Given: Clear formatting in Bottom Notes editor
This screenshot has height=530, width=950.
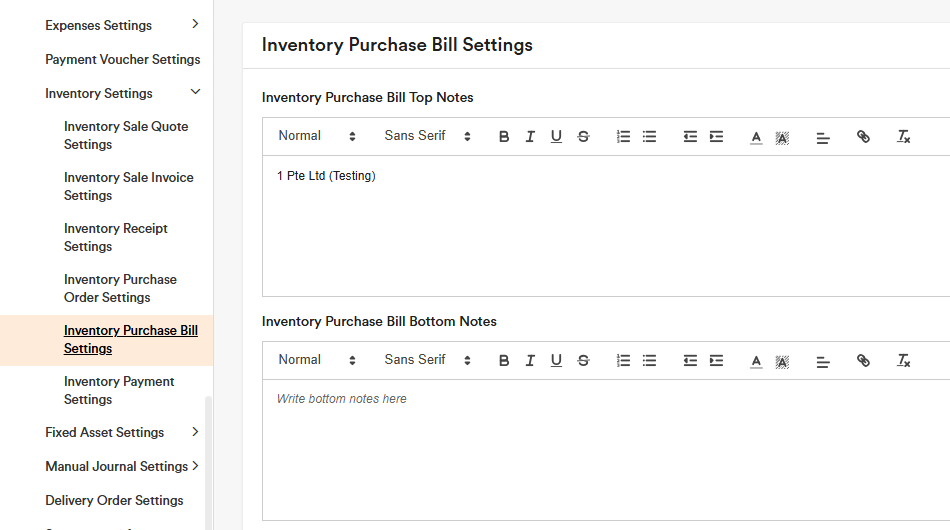Looking at the screenshot, I should pos(903,361).
